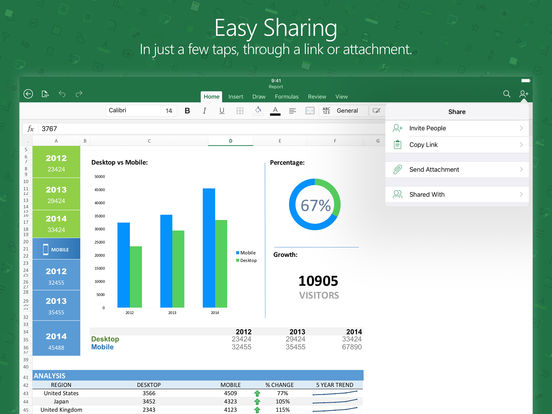Switch to the Home tab

click(x=211, y=96)
